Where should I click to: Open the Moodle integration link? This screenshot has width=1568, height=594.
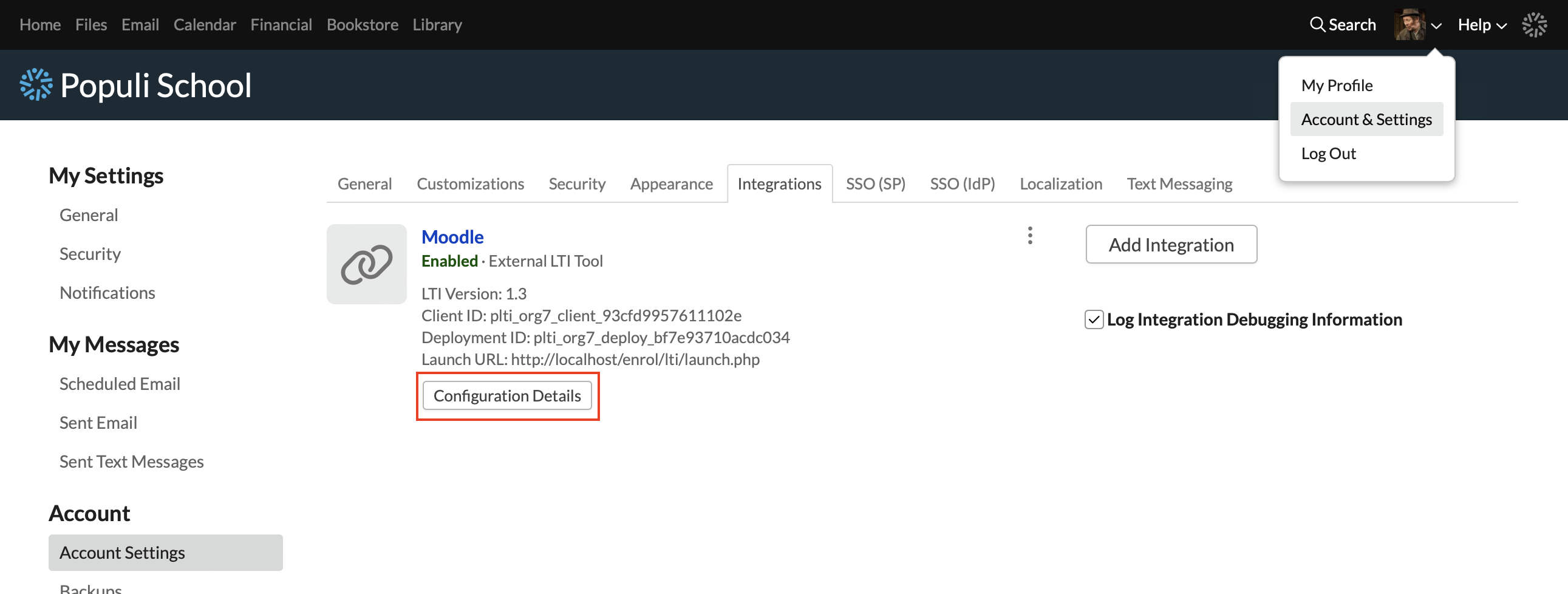pyautogui.click(x=452, y=237)
